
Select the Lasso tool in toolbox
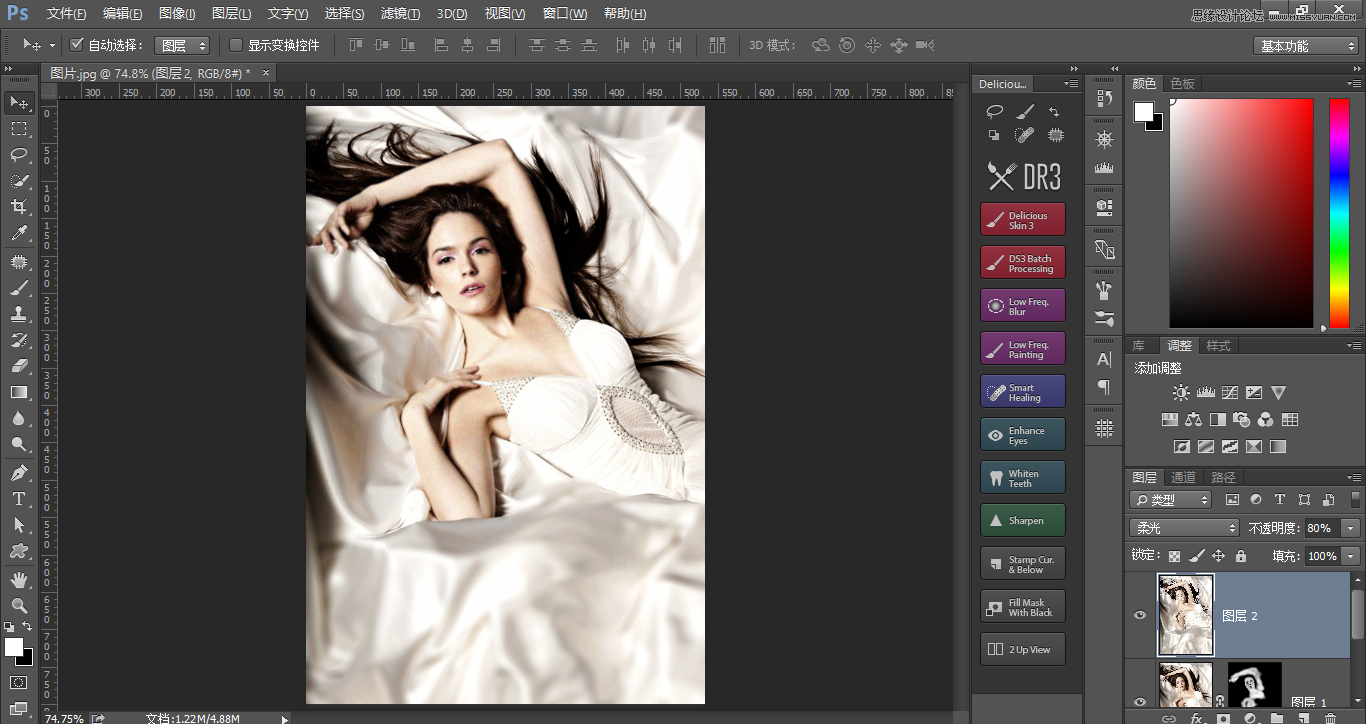[x=19, y=155]
